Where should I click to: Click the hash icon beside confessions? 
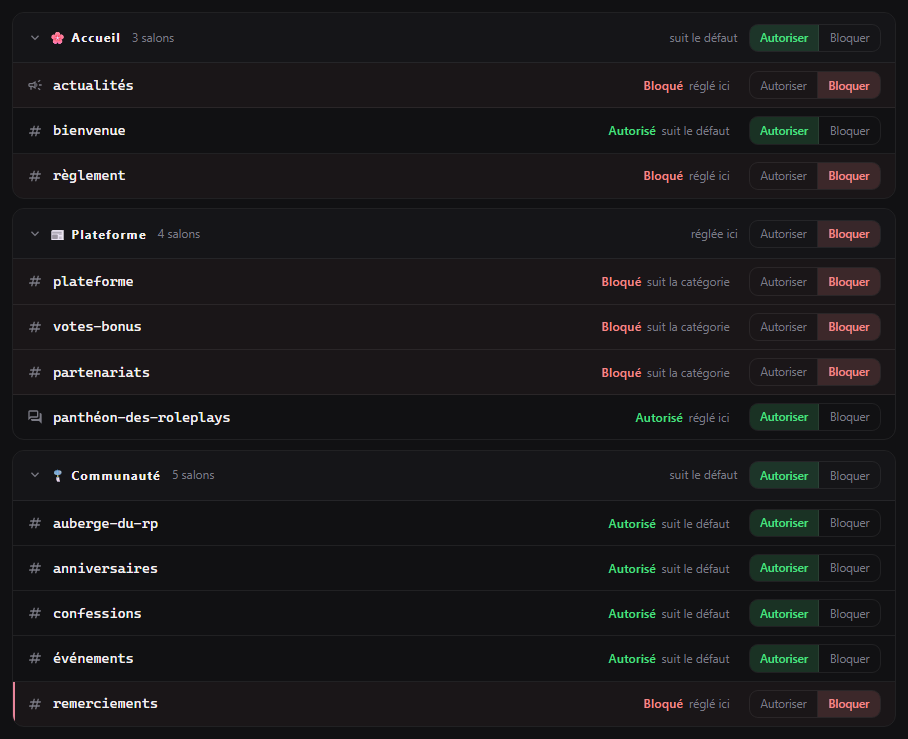click(35, 613)
